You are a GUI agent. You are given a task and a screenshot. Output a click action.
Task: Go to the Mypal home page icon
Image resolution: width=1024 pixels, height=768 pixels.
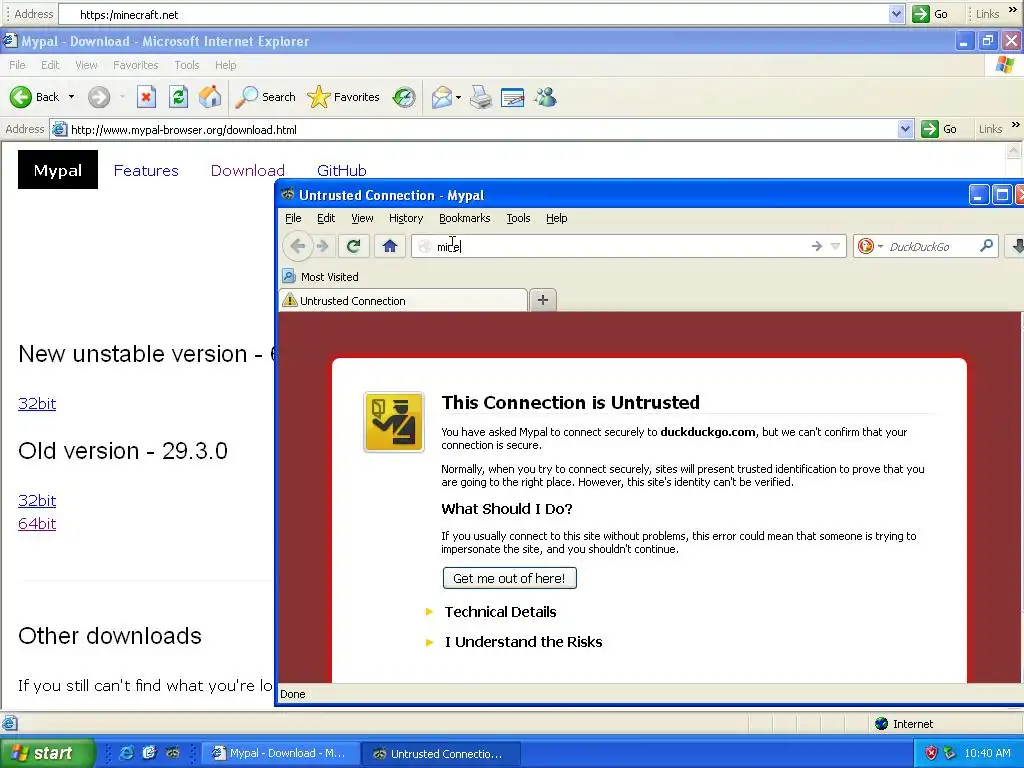390,246
